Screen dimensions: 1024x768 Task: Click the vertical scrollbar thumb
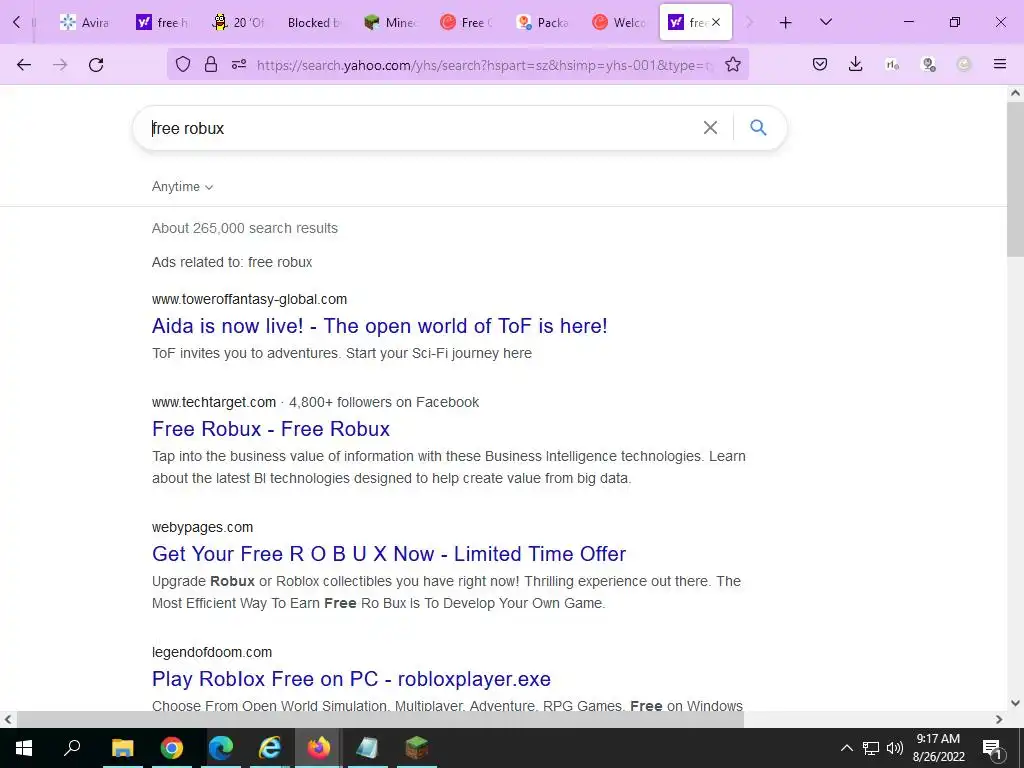tap(1016, 178)
